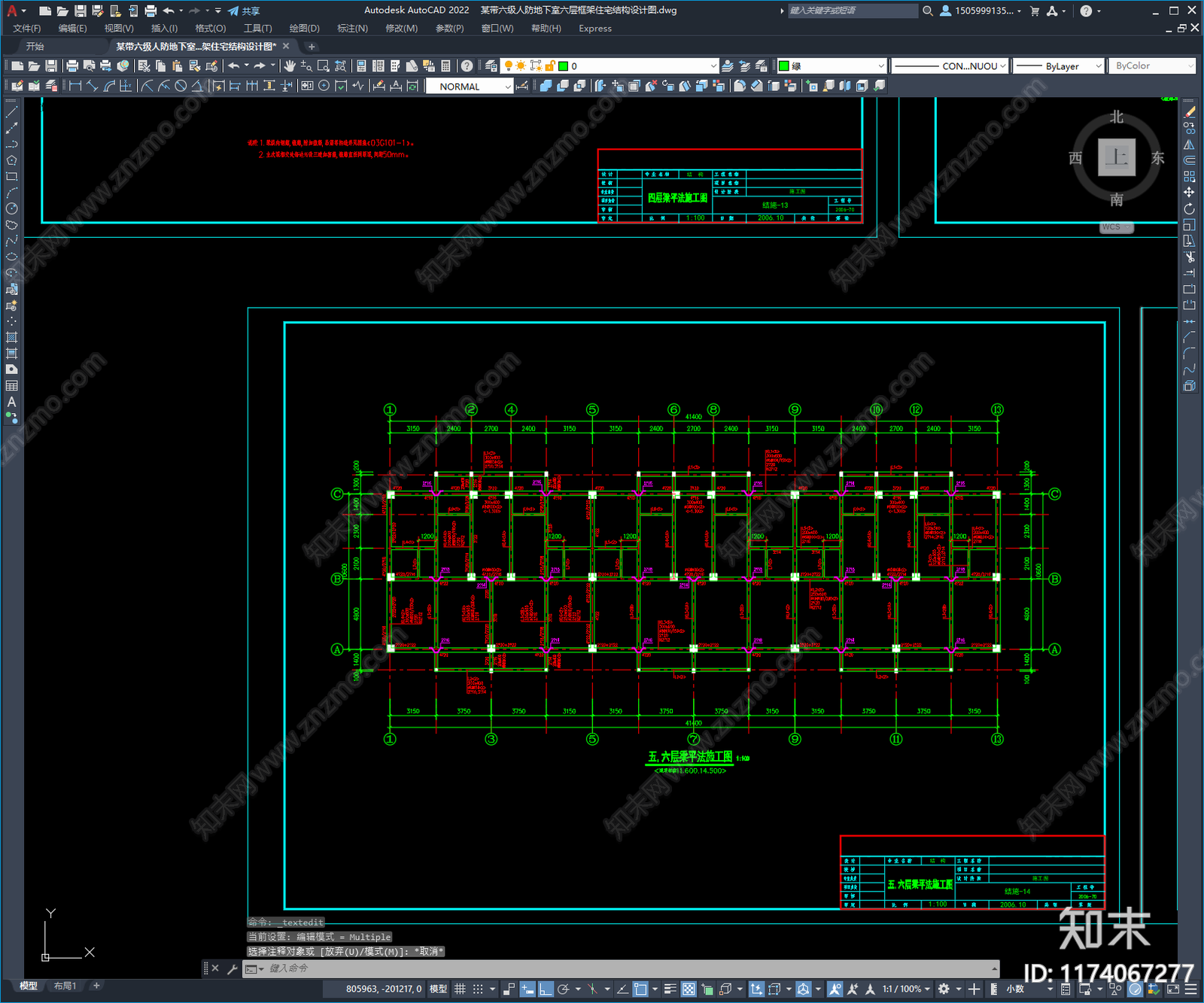1204x1003 pixels.
Task: Select the Multiline Text A tool
Action: tap(11, 402)
